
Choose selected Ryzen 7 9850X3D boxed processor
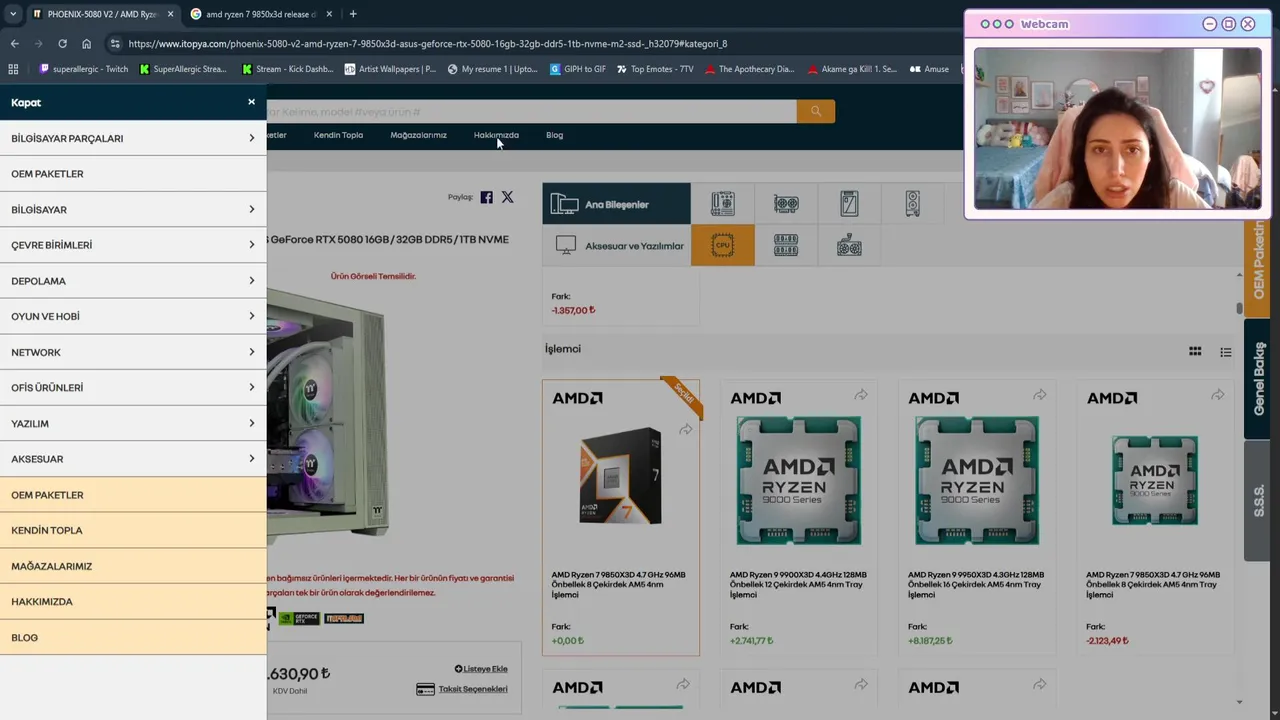coord(621,517)
